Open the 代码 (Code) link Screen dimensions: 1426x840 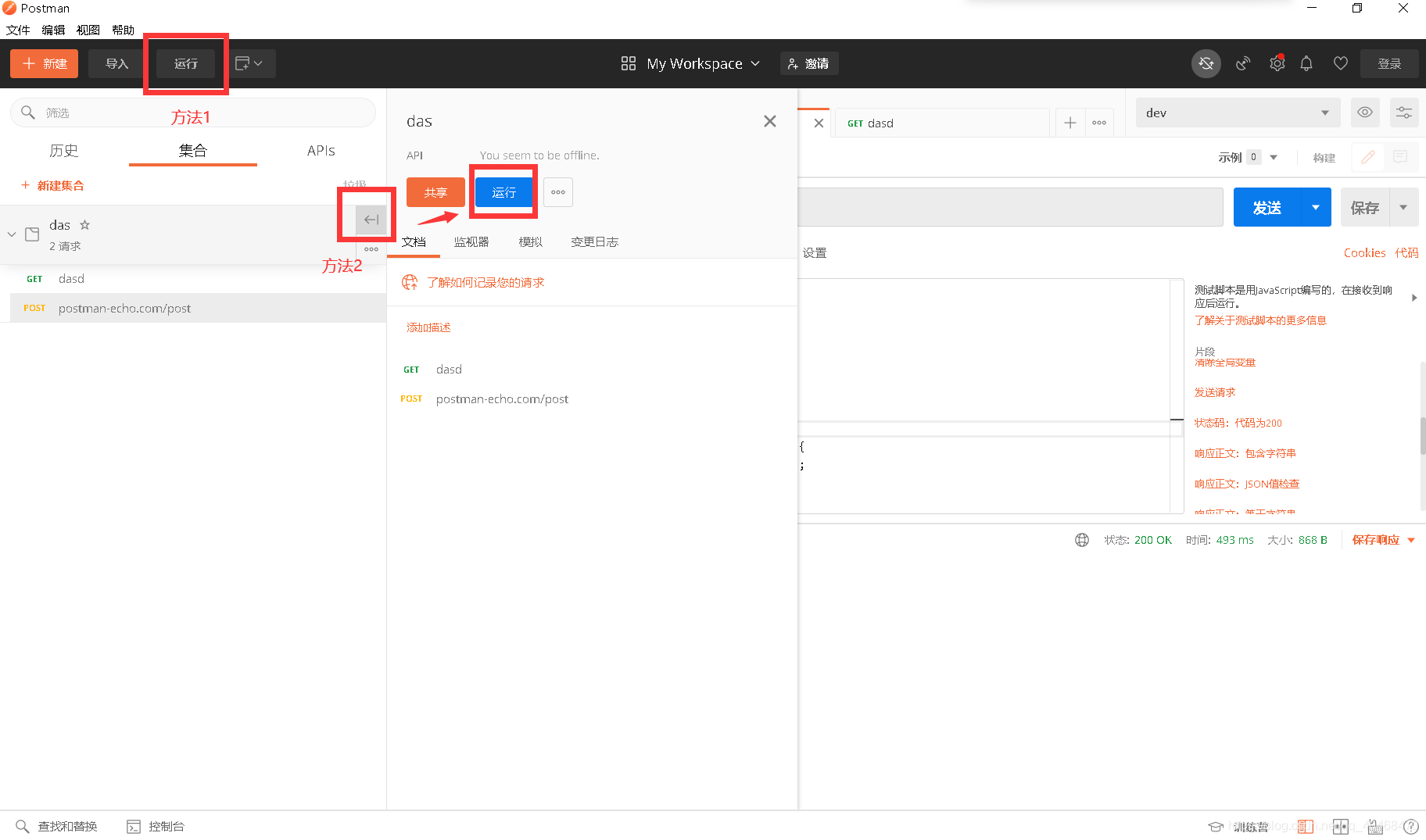click(1406, 253)
